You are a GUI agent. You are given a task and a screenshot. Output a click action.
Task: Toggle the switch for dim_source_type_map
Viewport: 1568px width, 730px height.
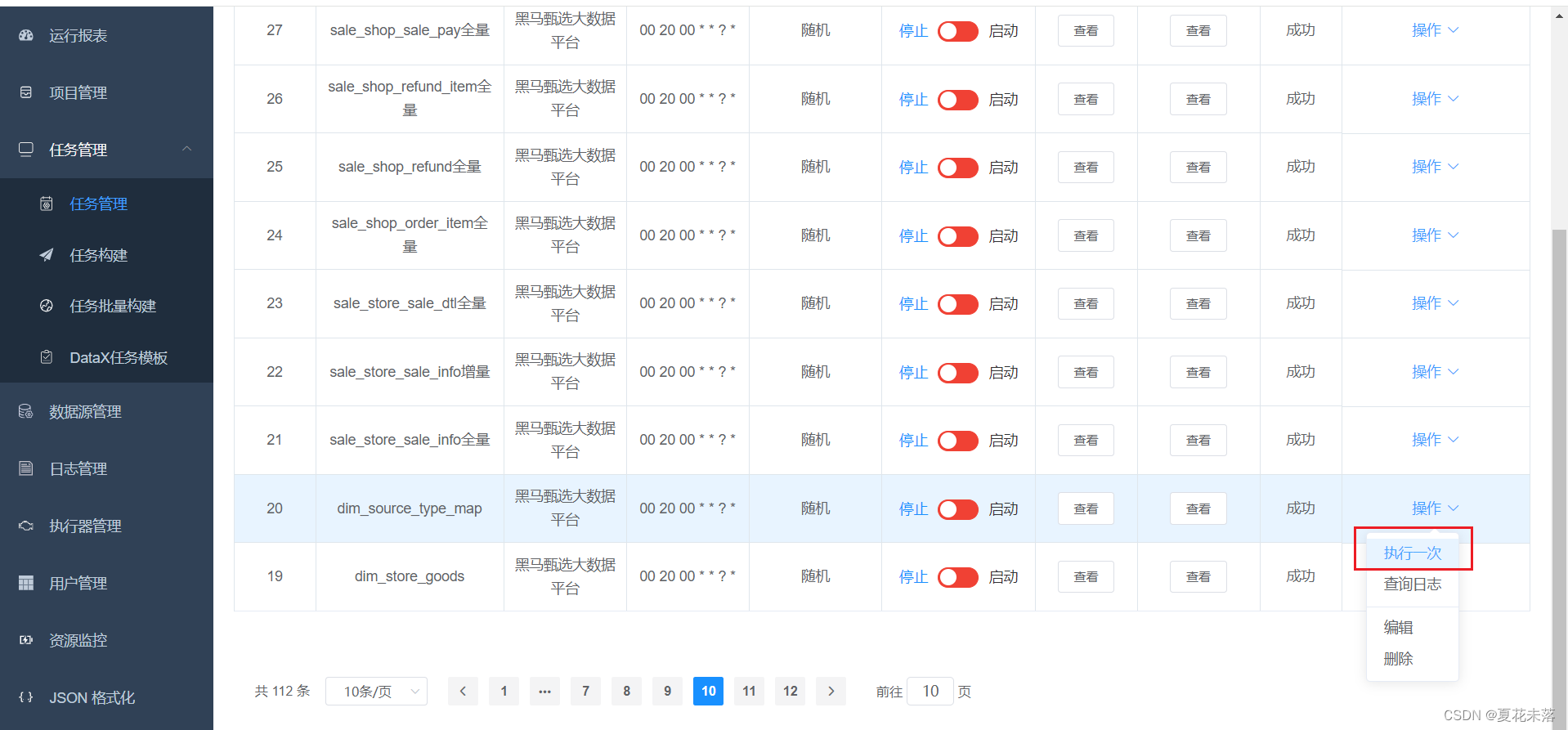(958, 509)
